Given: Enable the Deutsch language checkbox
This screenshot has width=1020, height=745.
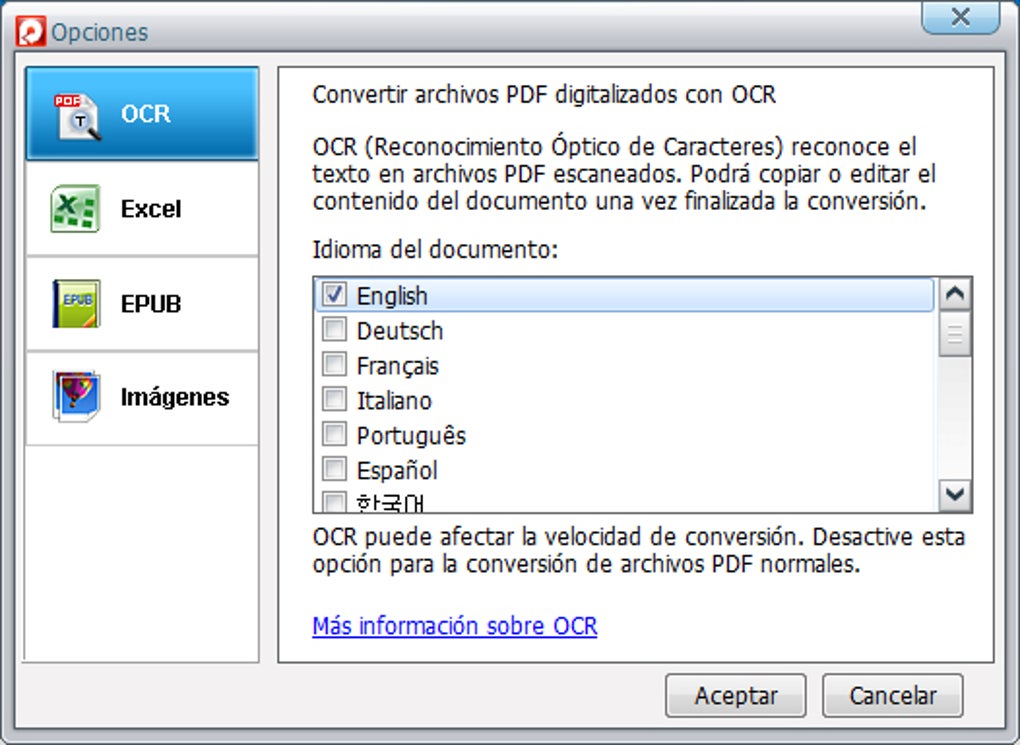Looking at the screenshot, I should [335, 330].
